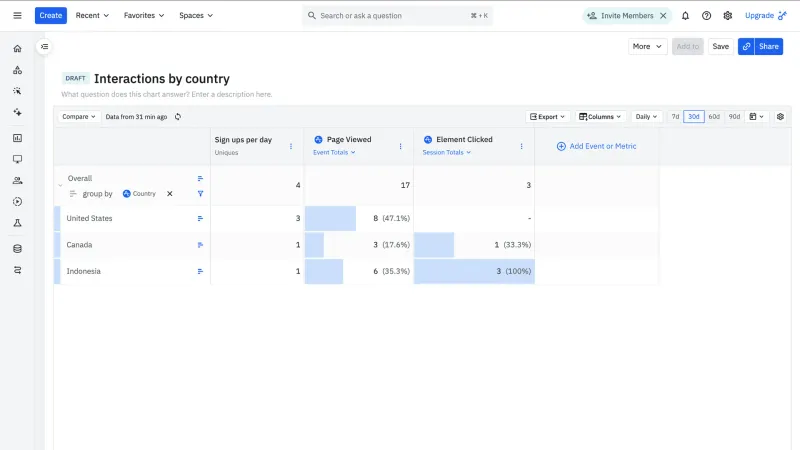This screenshot has width=800, height=450.
Task: Click the United States row label
Action: pos(89,218)
